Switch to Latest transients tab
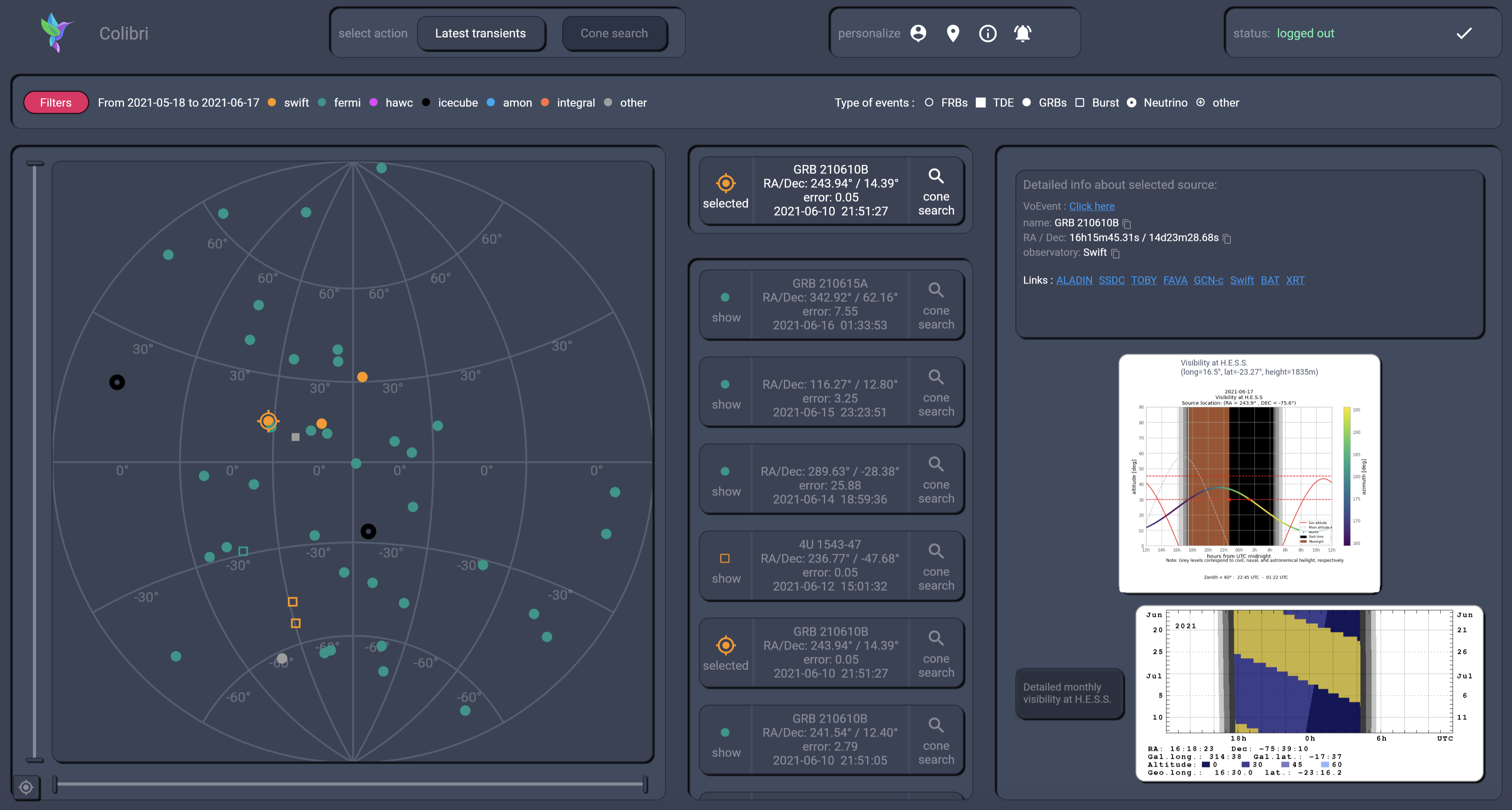Image resolution: width=1512 pixels, height=810 pixels. 480,33
